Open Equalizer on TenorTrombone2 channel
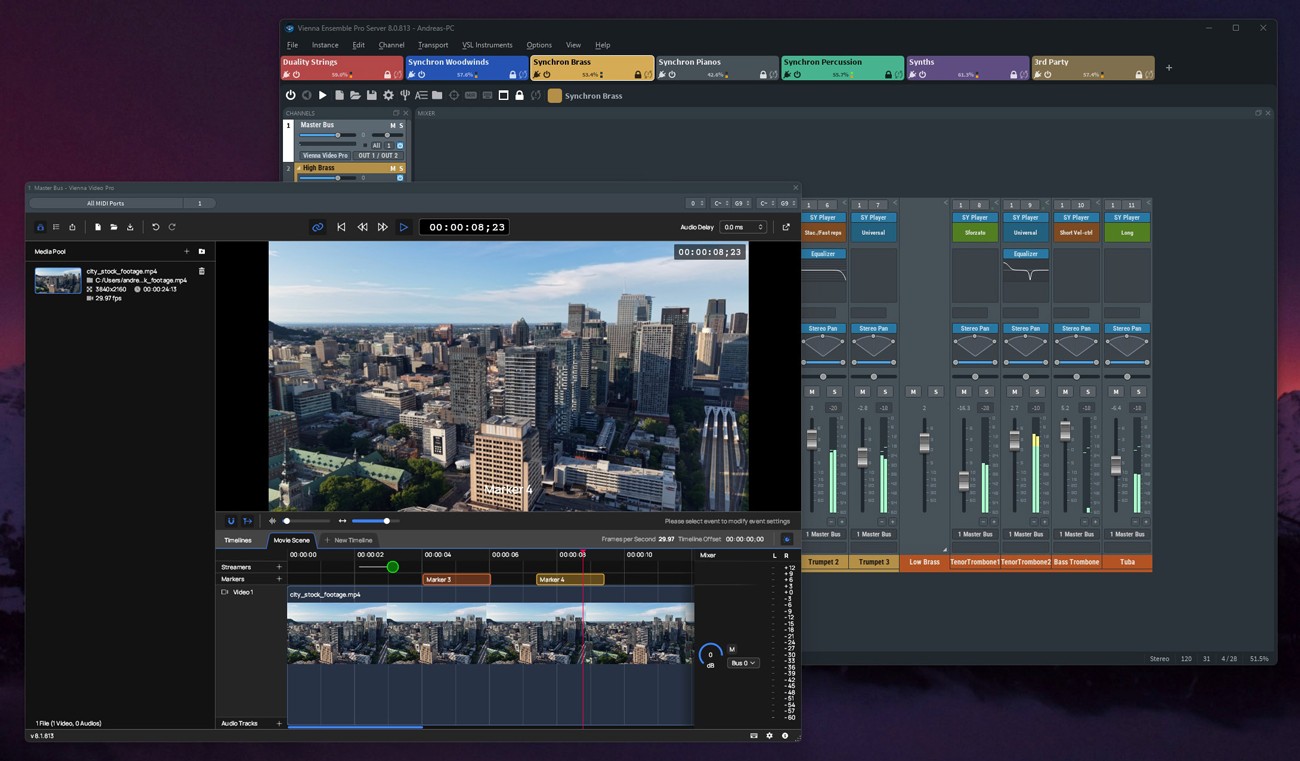Viewport: 1300px width, 761px height. pos(1026,254)
